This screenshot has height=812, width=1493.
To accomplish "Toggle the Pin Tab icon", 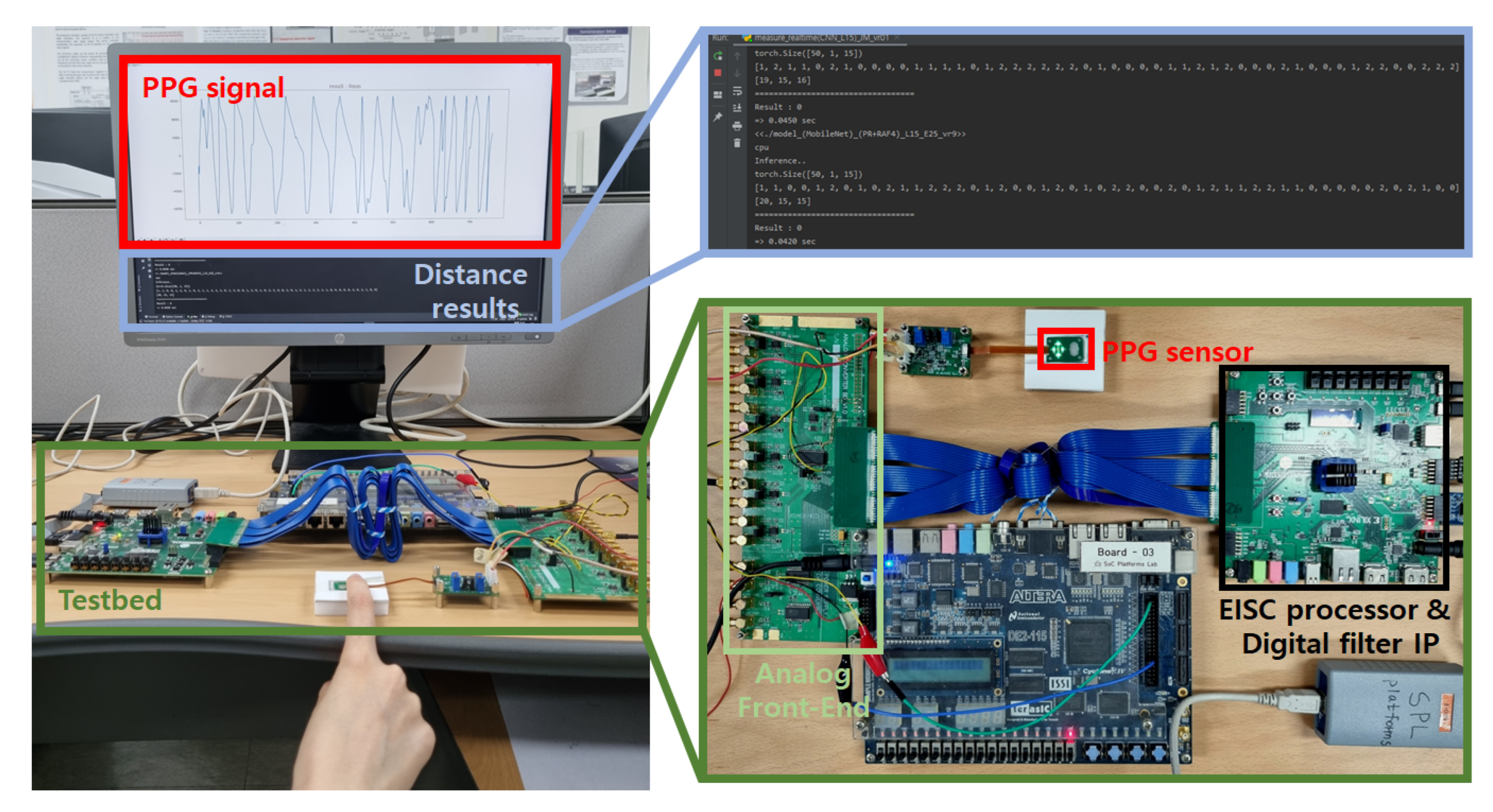I will tap(718, 117).
